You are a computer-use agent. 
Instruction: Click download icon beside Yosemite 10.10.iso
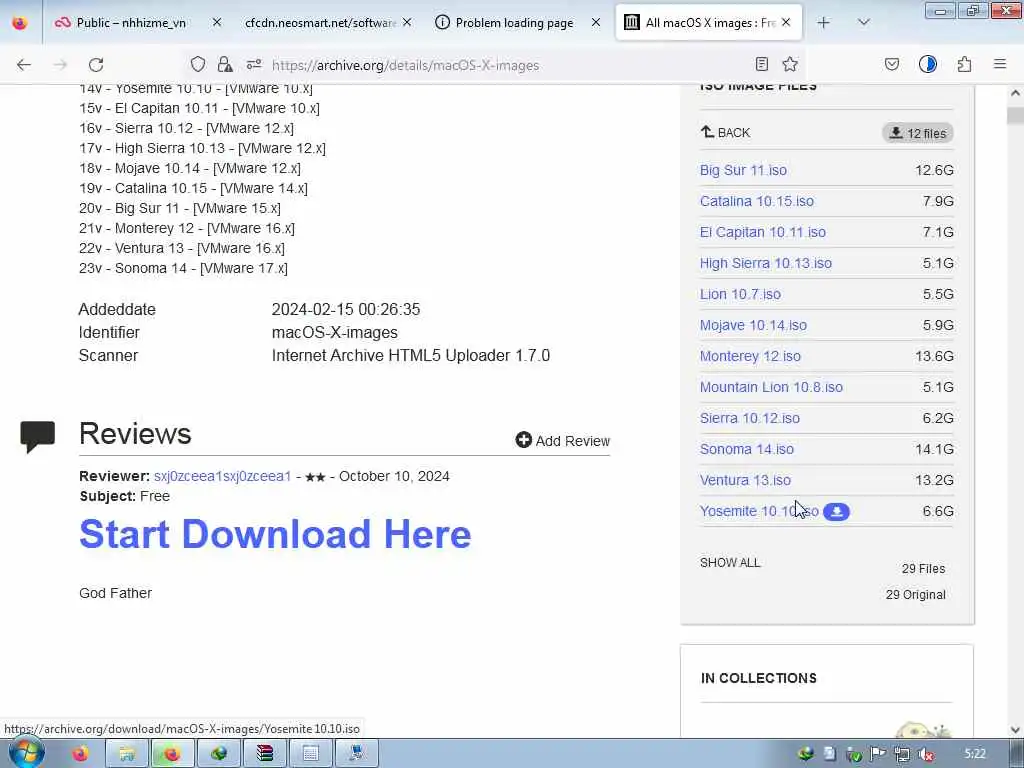pos(836,512)
